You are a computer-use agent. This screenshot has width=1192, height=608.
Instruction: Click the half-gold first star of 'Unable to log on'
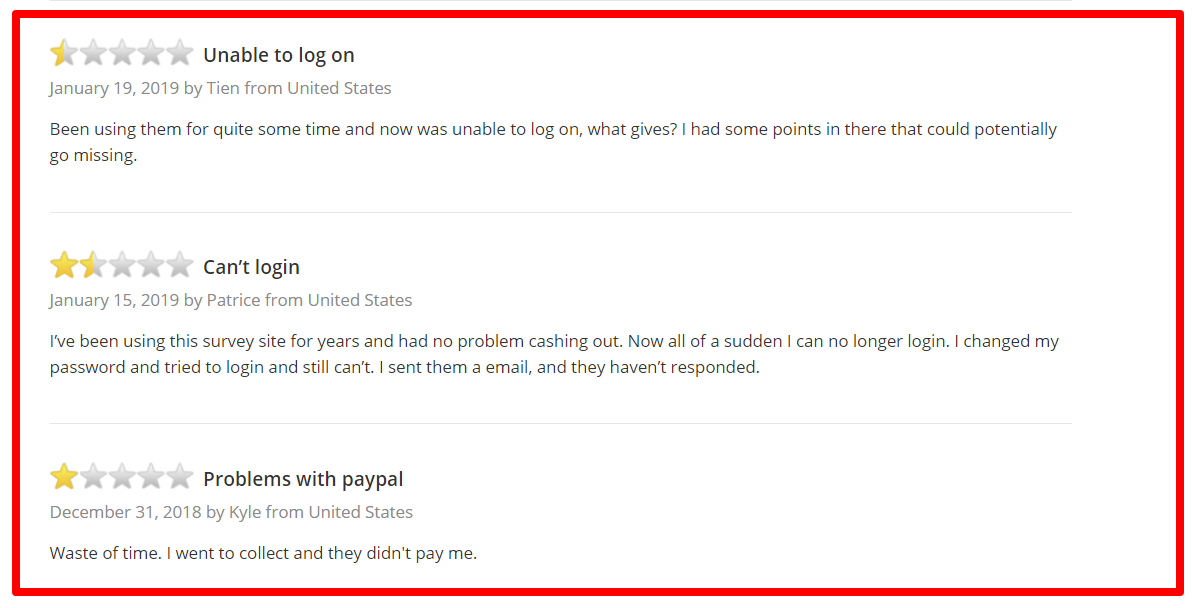tap(64, 53)
